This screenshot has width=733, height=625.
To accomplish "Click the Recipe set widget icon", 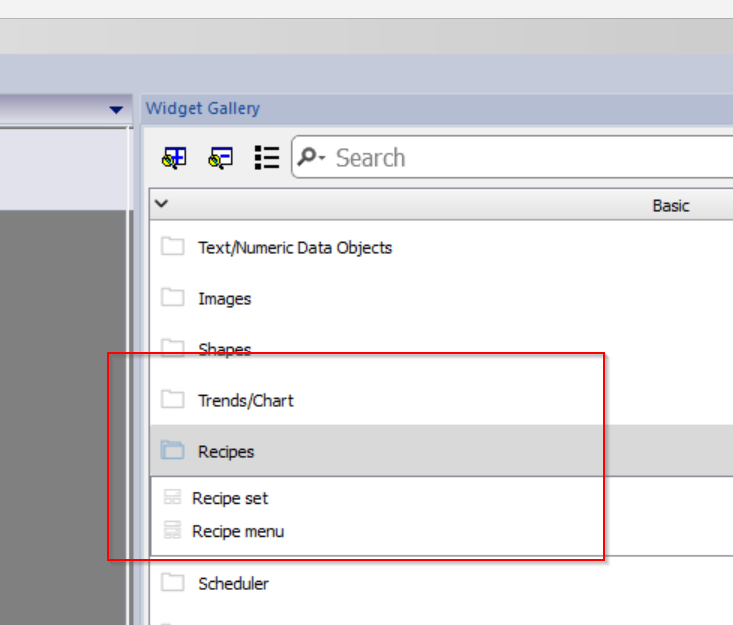I will click(x=172, y=497).
